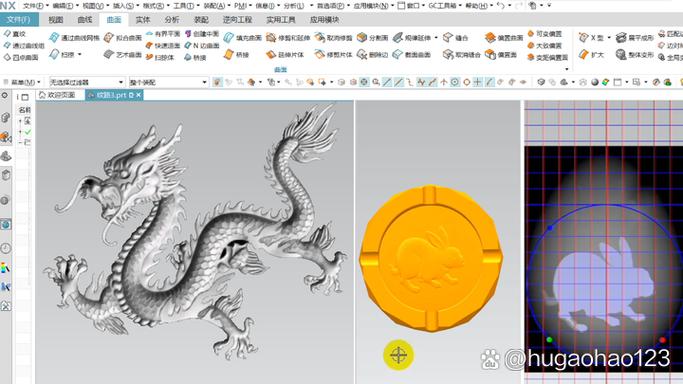The image size is (683, 384).
Task: Choose the 延伸片体 extend sheet tool
Action: pos(285,54)
